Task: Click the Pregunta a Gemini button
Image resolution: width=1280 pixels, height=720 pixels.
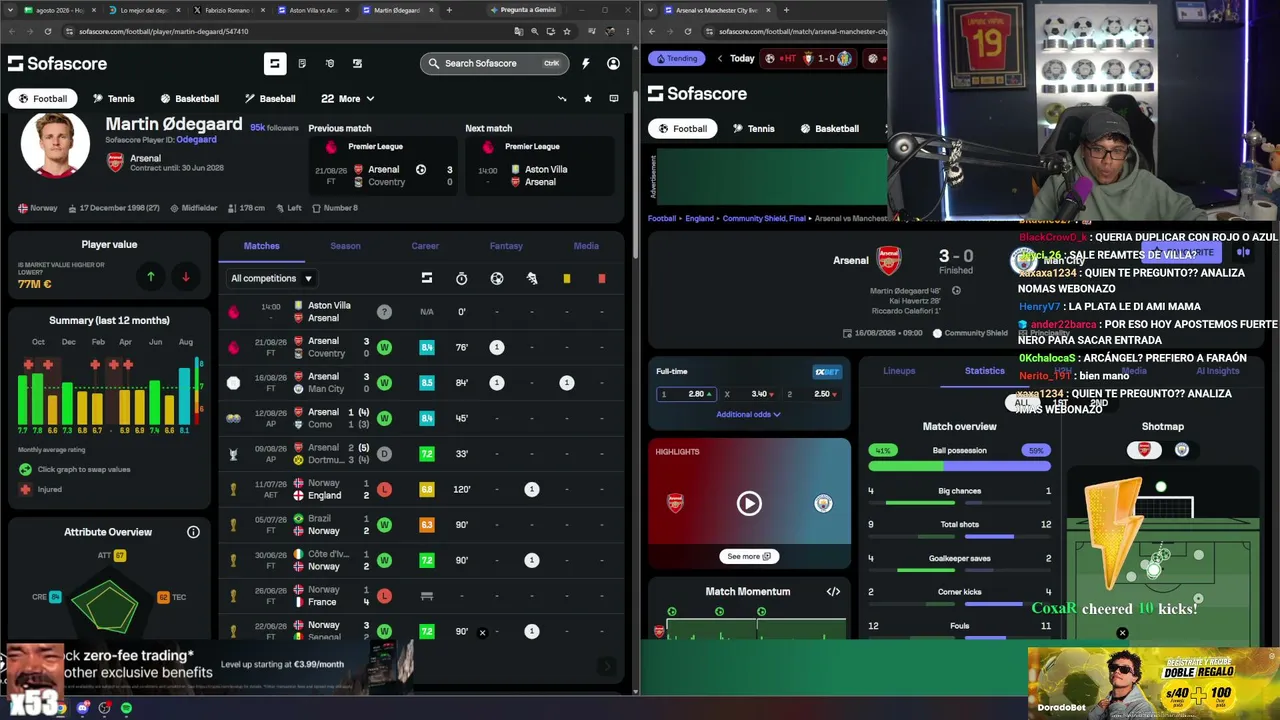Action: (522, 10)
